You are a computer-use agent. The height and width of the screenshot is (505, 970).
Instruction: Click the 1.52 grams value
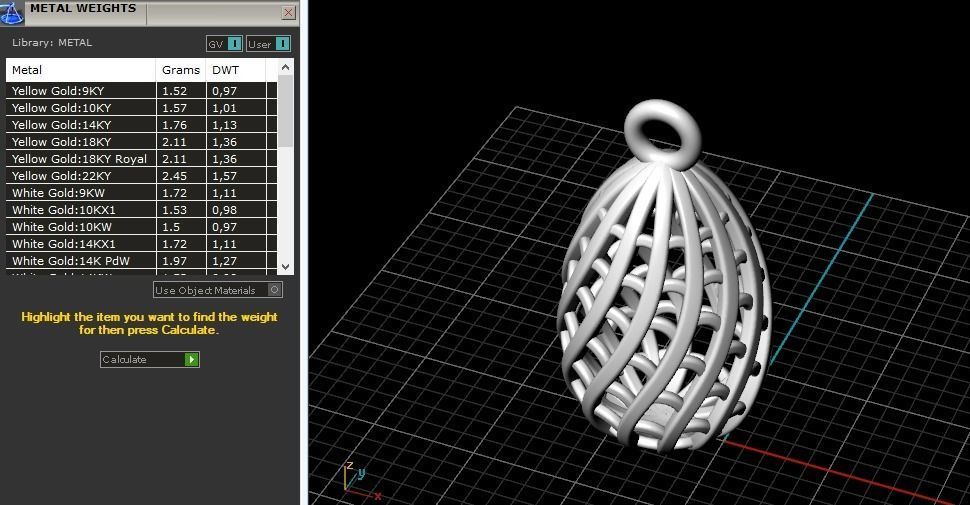pyautogui.click(x=174, y=91)
